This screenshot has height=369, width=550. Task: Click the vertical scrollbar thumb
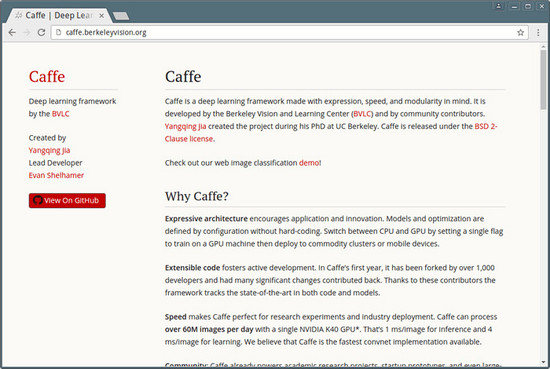[543, 80]
